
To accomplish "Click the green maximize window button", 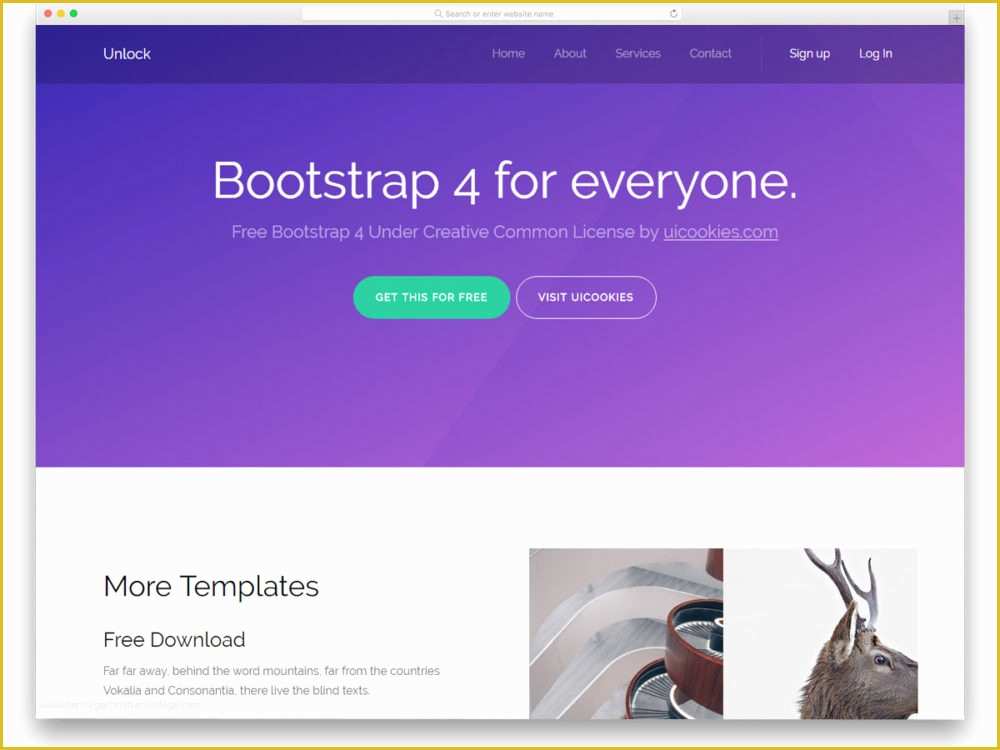I will 74,13.
